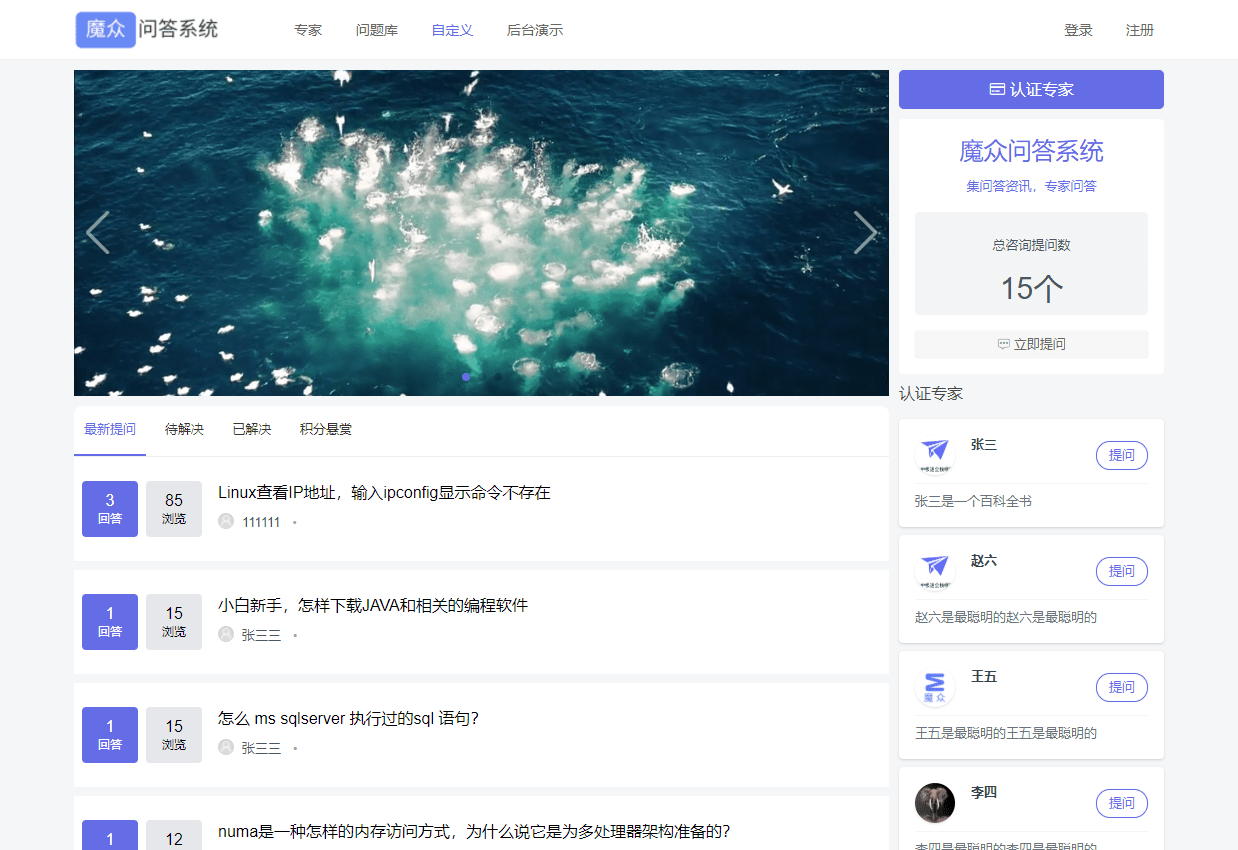The height and width of the screenshot is (850, 1238).
Task: Open question about numa 内存访问方式
Action: point(474,832)
